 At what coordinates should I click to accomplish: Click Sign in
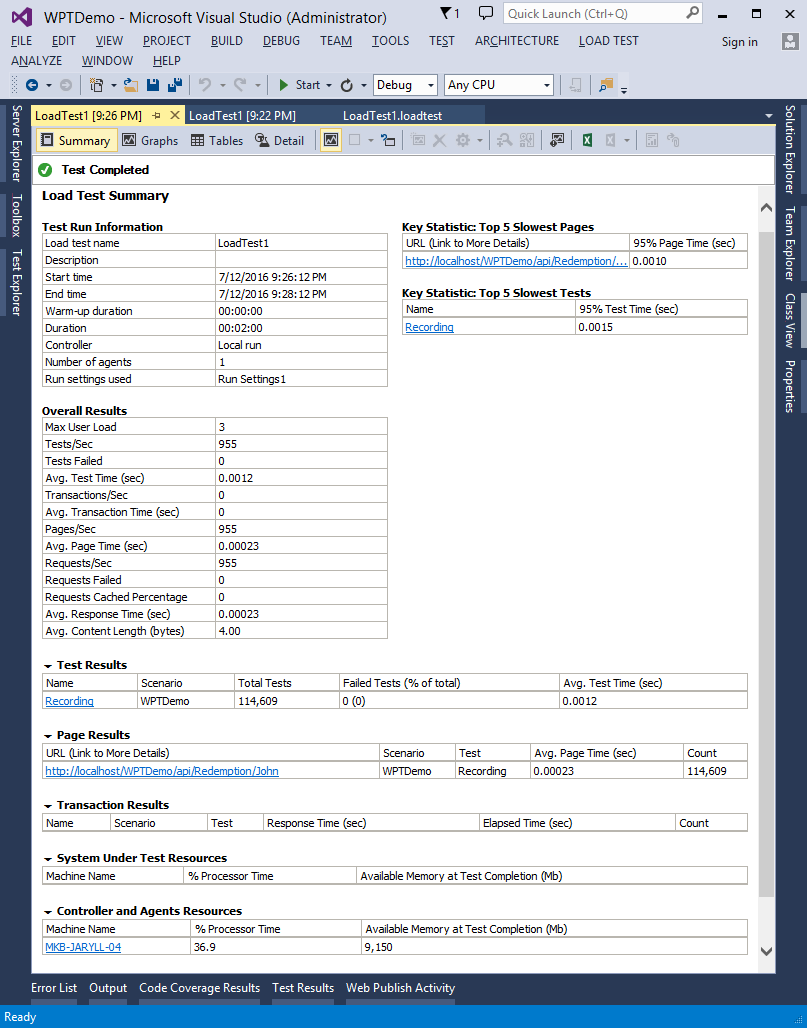[739, 41]
